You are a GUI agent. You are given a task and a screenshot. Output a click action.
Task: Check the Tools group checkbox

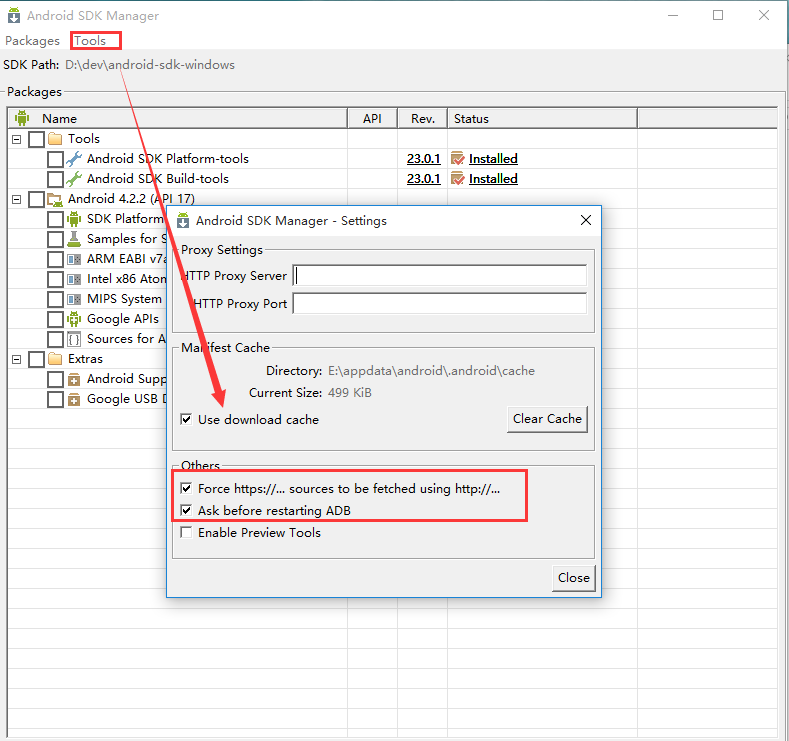(36, 139)
